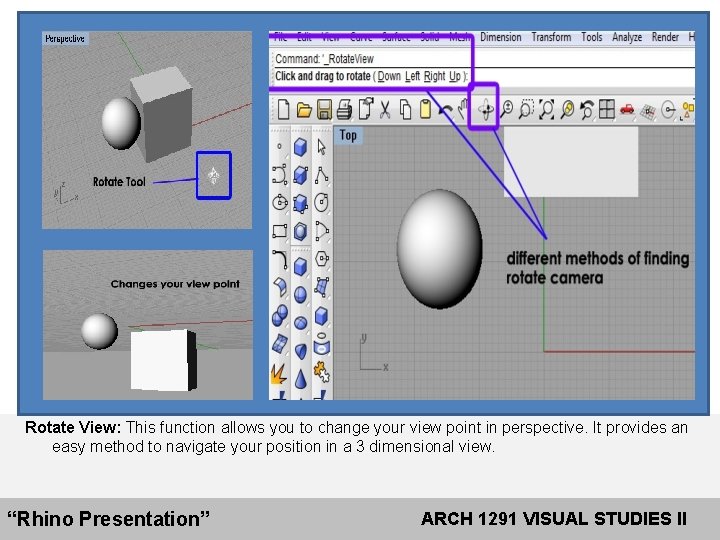720x540 pixels.
Task: Click the Copy icon in toolbar
Action: coord(405,110)
